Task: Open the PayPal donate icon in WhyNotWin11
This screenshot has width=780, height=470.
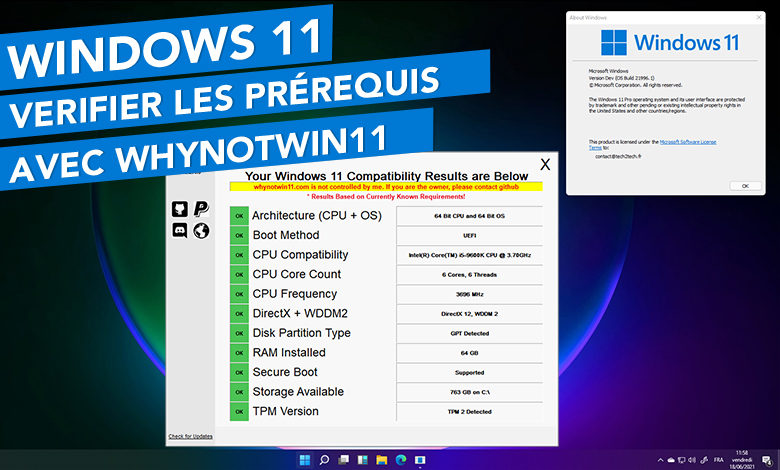Action: [x=201, y=209]
